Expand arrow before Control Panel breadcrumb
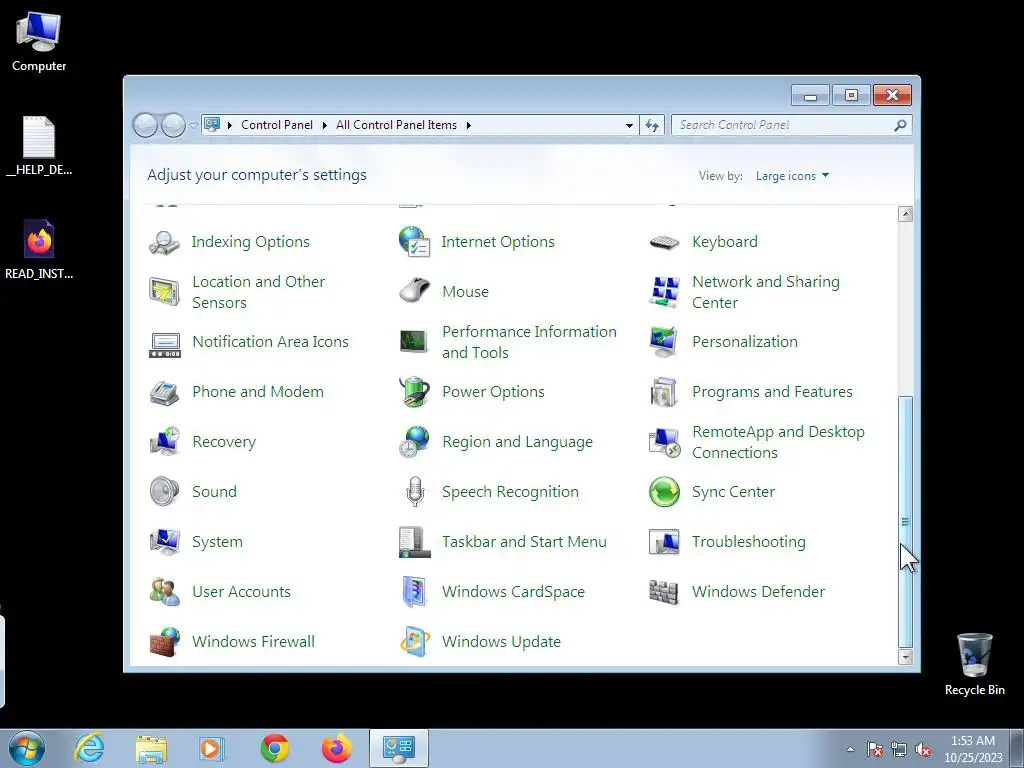 point(230,125)
